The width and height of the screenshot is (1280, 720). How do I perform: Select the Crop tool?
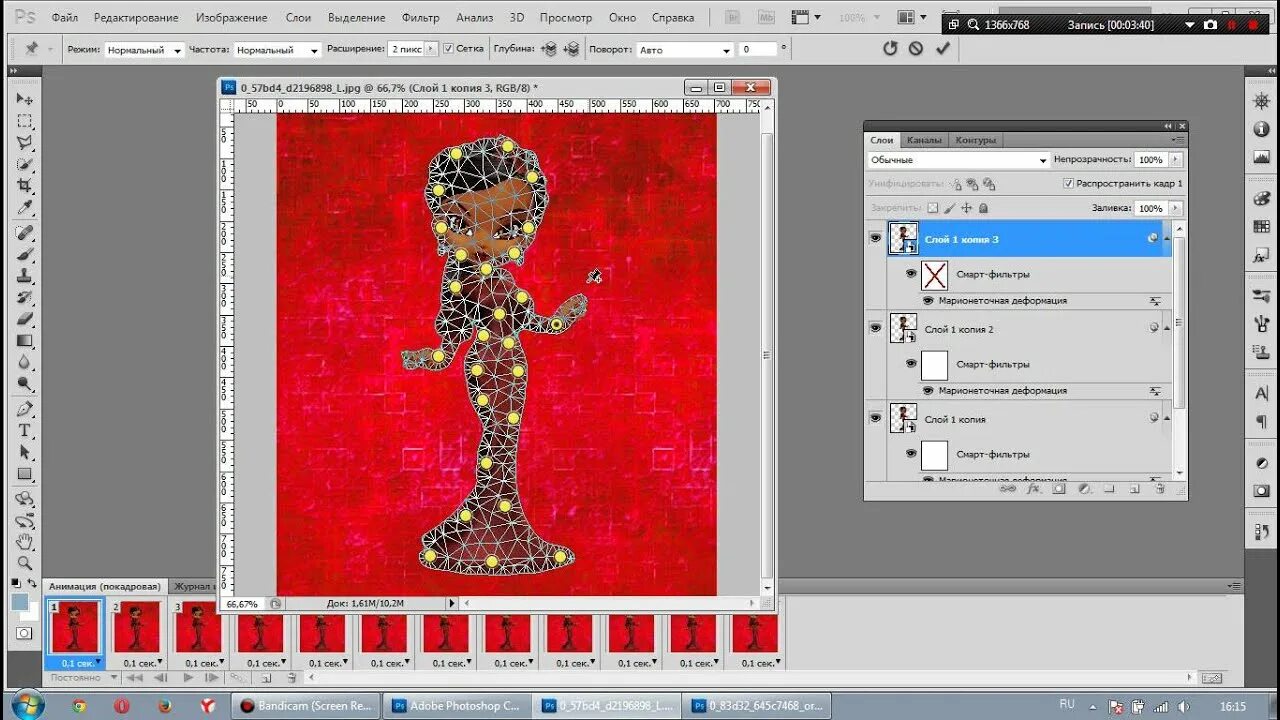[25, 187]
